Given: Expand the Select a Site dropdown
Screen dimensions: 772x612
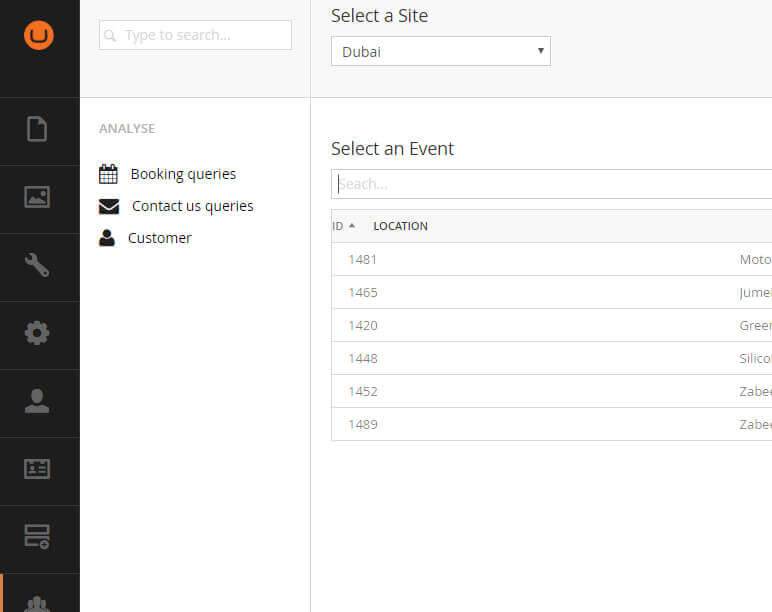Looking at the screenshot, I should (x=440, y=51).
